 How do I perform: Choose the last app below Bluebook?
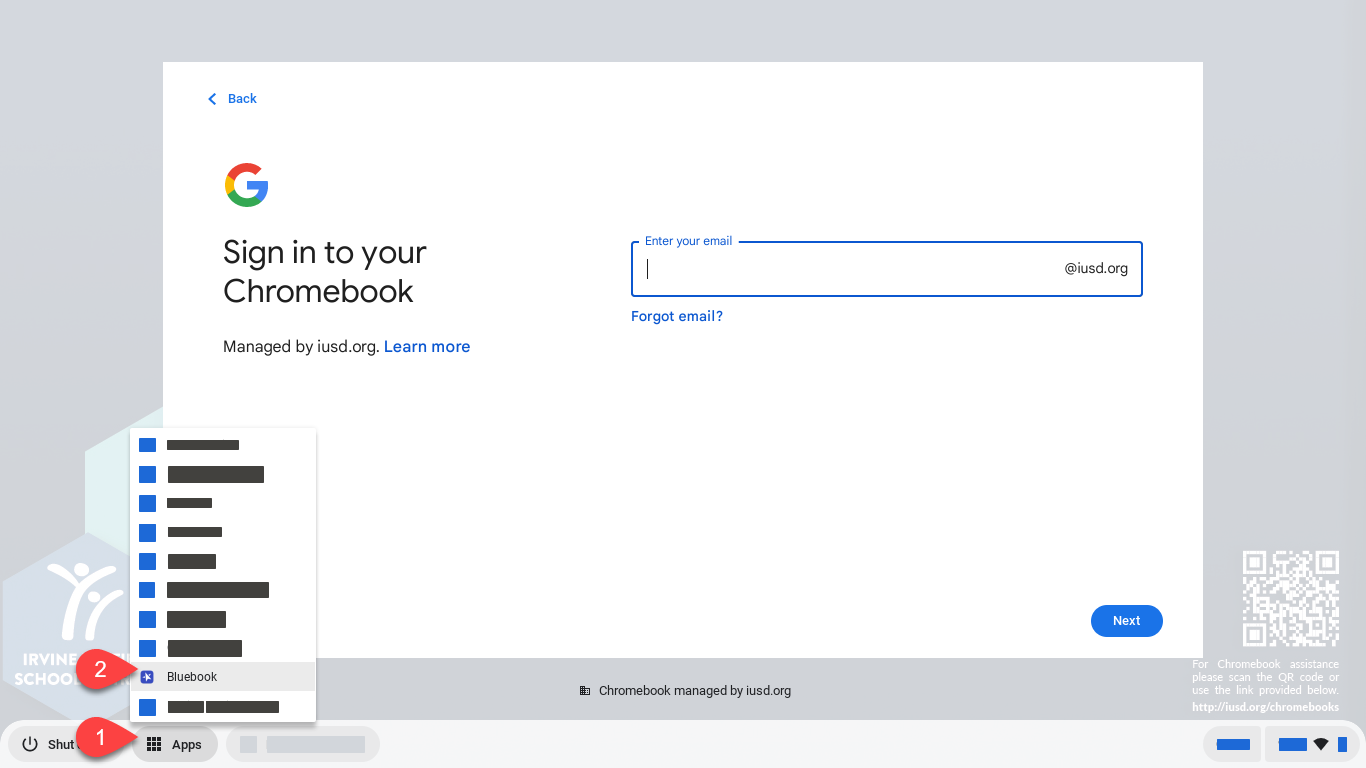(223, 707)
